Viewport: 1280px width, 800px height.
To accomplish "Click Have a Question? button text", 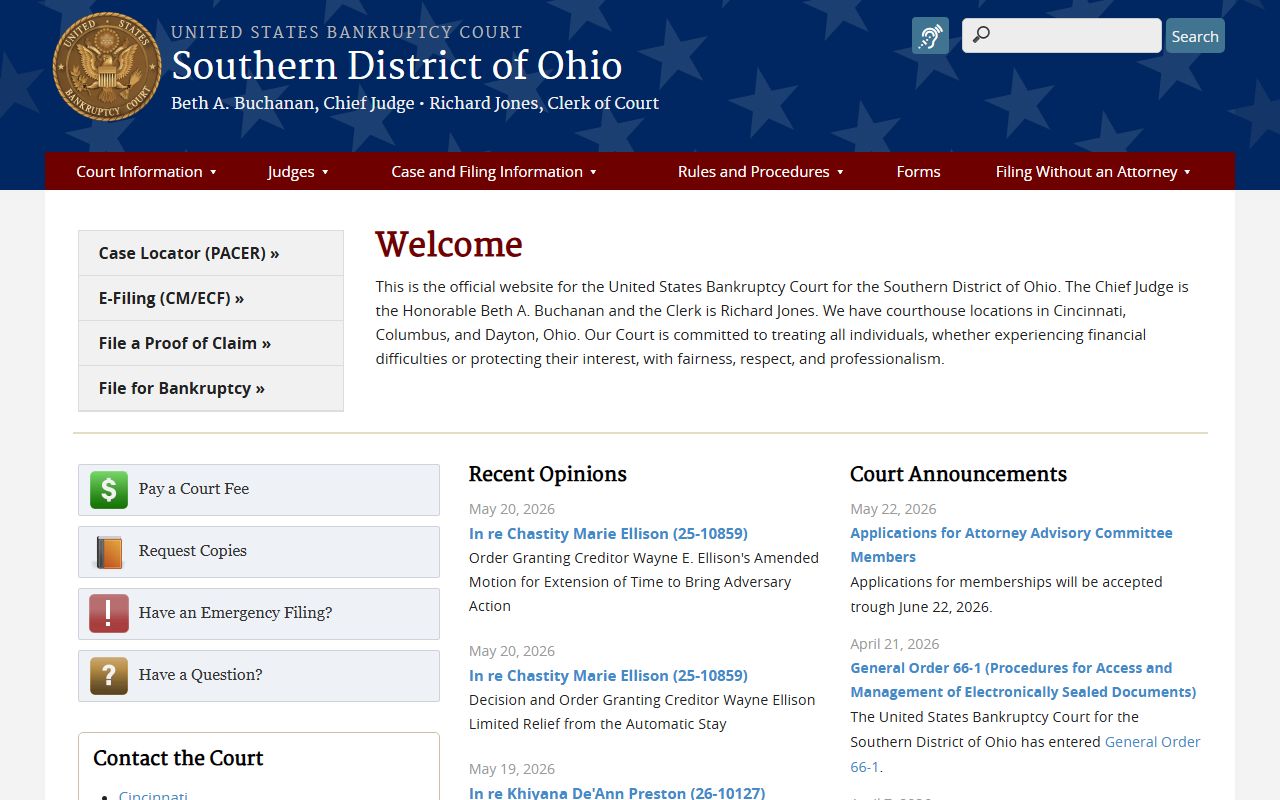I will (x=200, y=675).
